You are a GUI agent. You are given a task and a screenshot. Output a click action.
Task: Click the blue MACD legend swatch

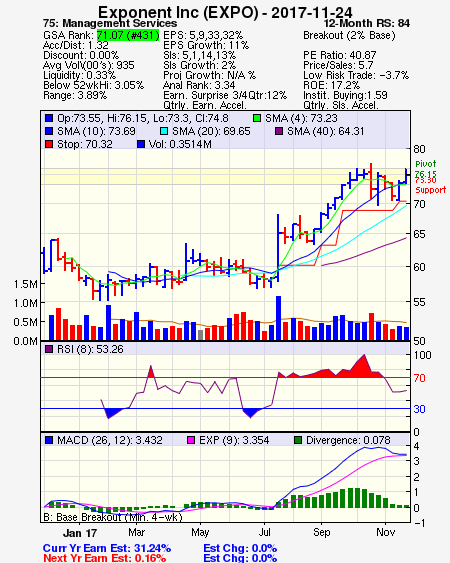(x=49, y=440)
